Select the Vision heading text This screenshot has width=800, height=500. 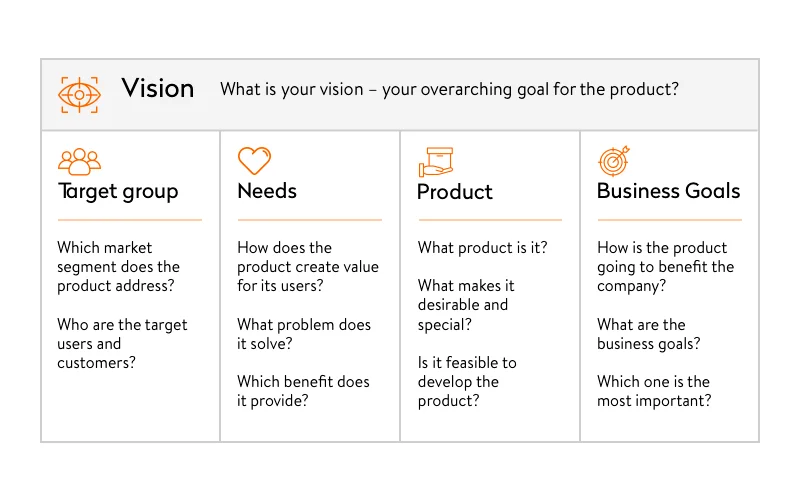point(158,89)
